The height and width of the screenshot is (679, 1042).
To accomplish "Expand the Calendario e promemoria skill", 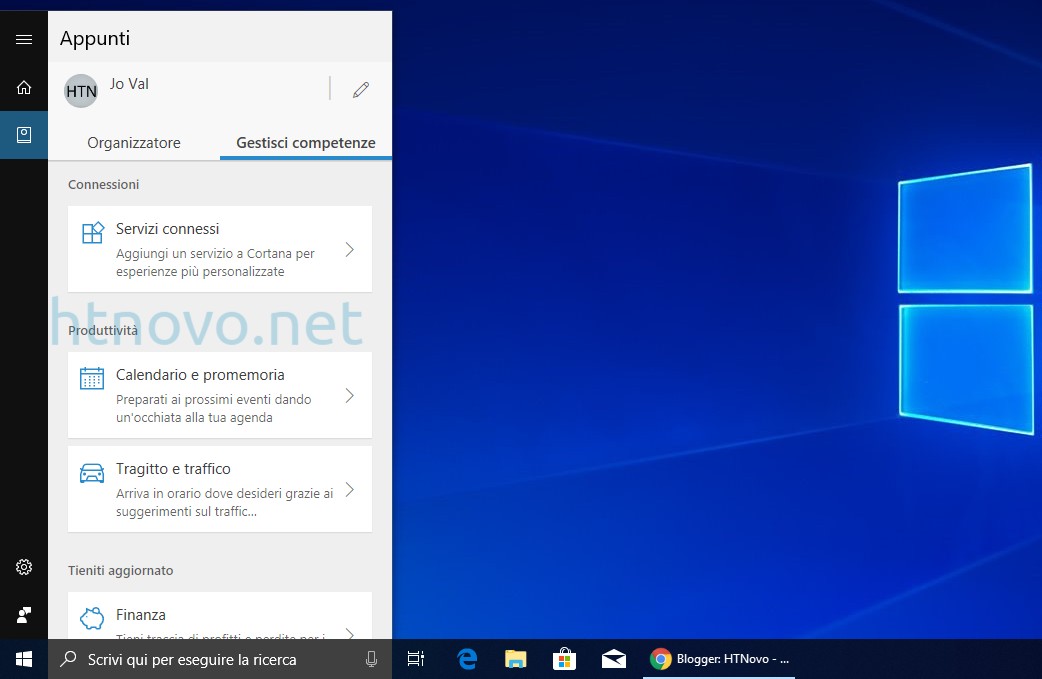I will point(349,395).
